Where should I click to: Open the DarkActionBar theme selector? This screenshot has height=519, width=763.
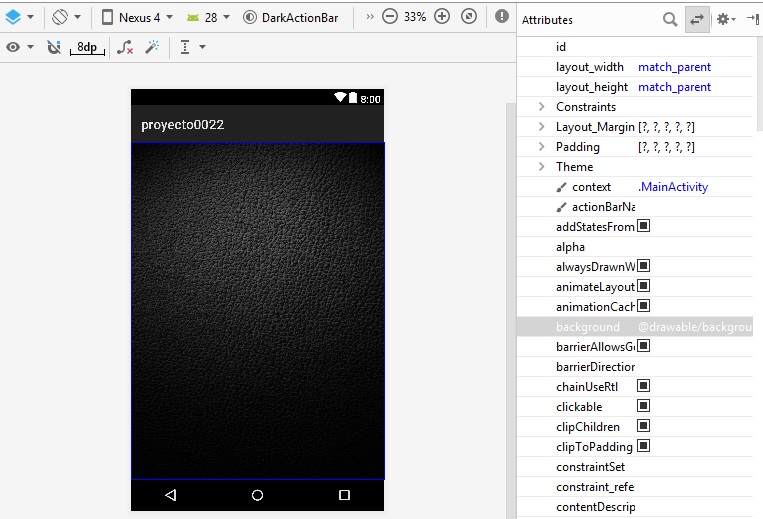289,17
